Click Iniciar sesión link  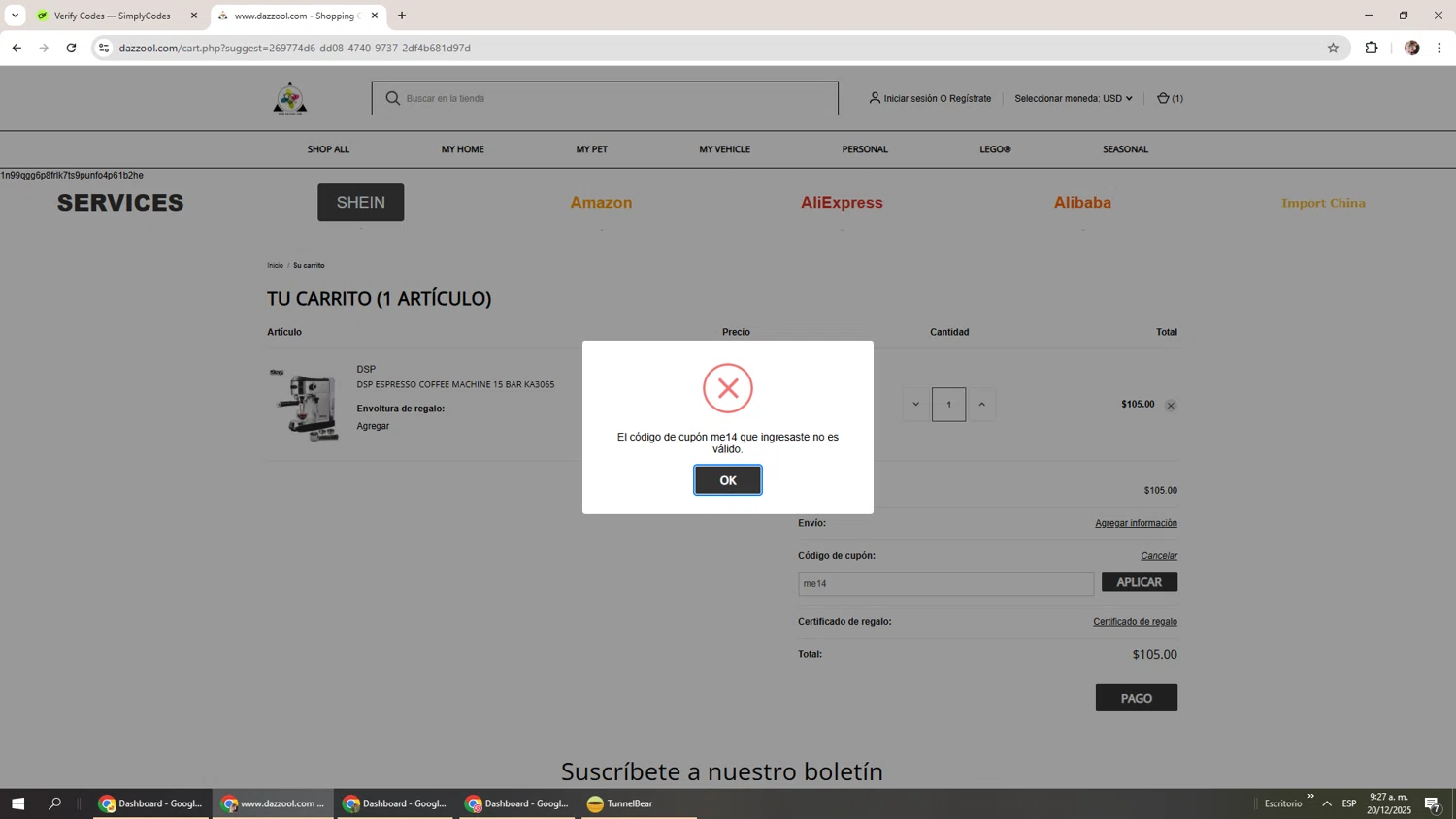pyautogui.click(x=910, y=98)
